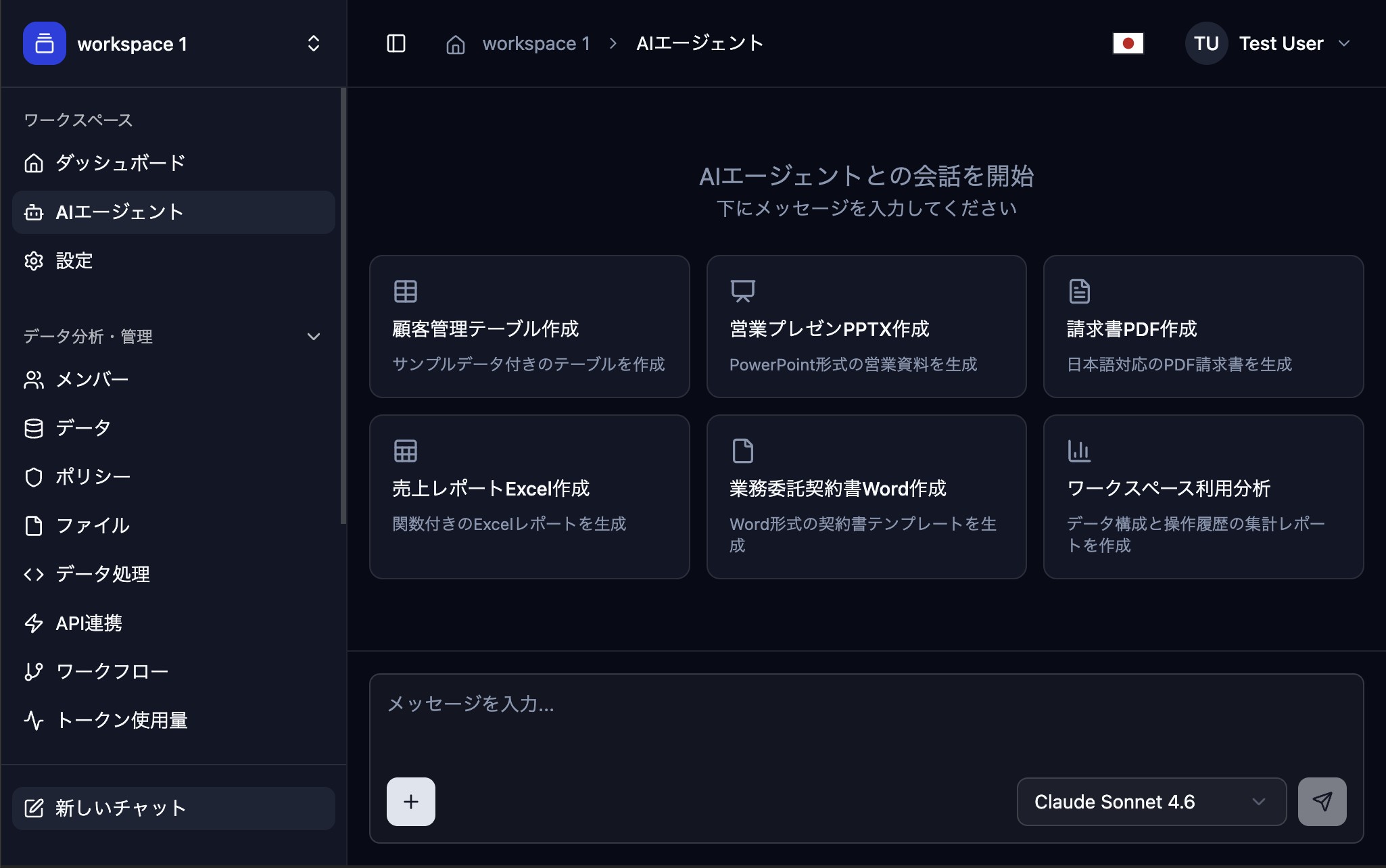
Task: Open ワークフロー with branch icon
Action: coord(112,672)
